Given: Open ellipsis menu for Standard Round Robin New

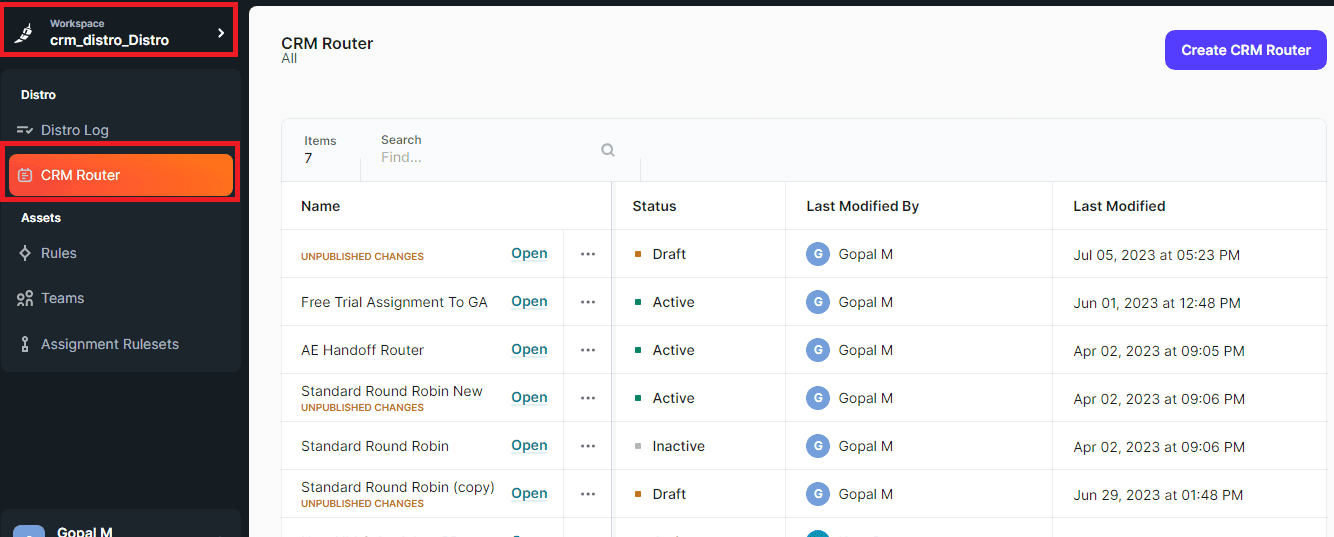Looking at the screenshot, I should point(588,398).
